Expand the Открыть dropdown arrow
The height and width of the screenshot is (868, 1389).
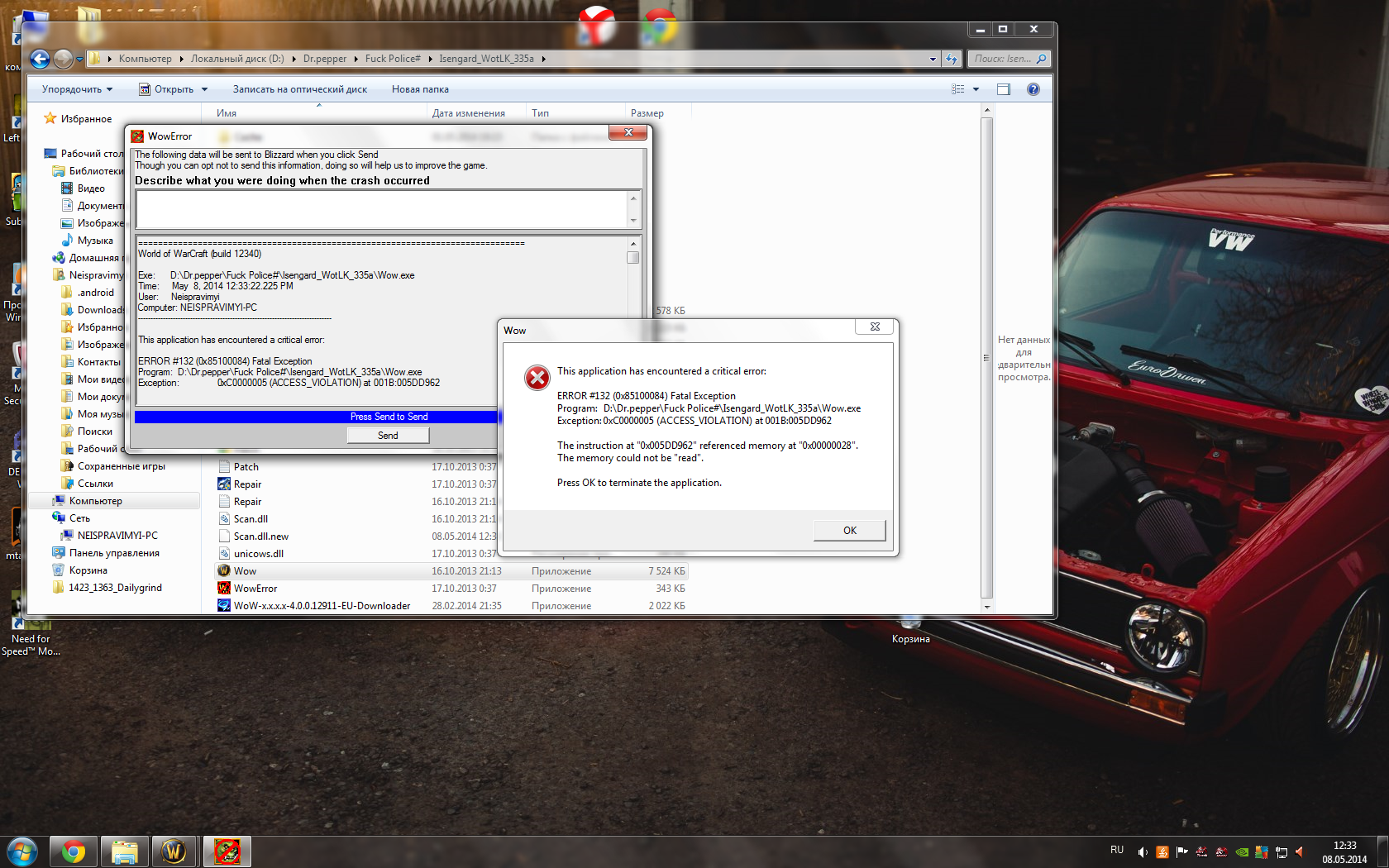click(x=205, y=89)
